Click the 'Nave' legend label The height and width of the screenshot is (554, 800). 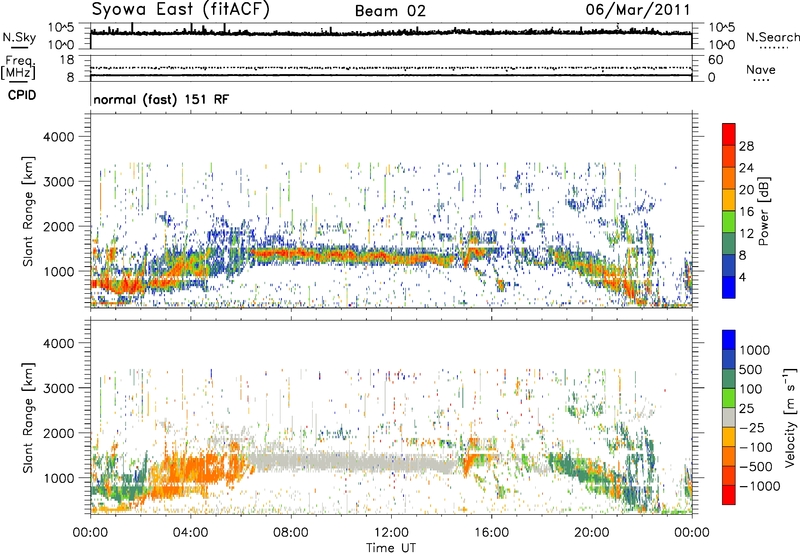click(x=760, y=70)
